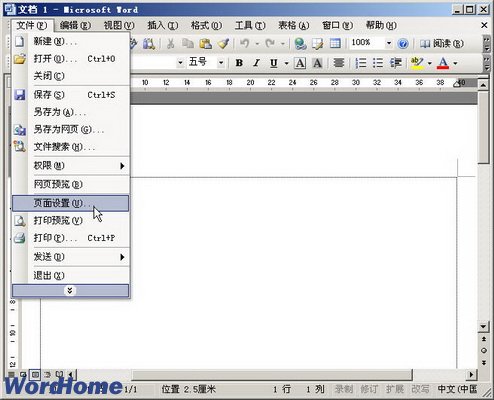Open the 工具(T) menu
The height and width of the screenshot is (400, 494).
click(250, 25)
